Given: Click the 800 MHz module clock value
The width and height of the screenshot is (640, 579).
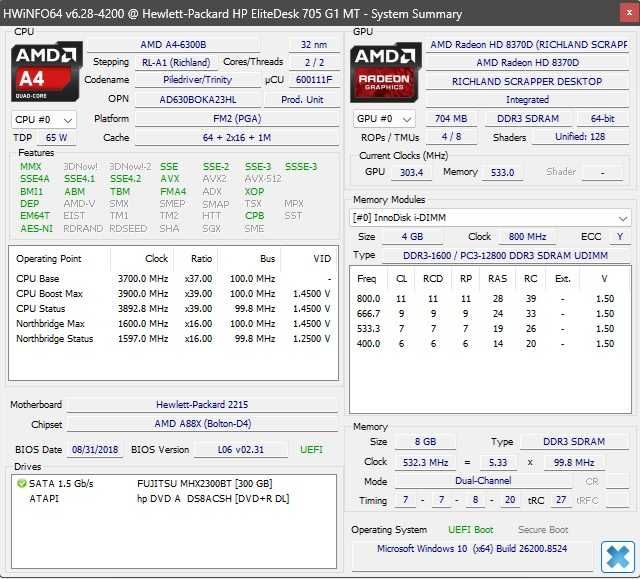Looking at the screenshot, I should point(527,237).
